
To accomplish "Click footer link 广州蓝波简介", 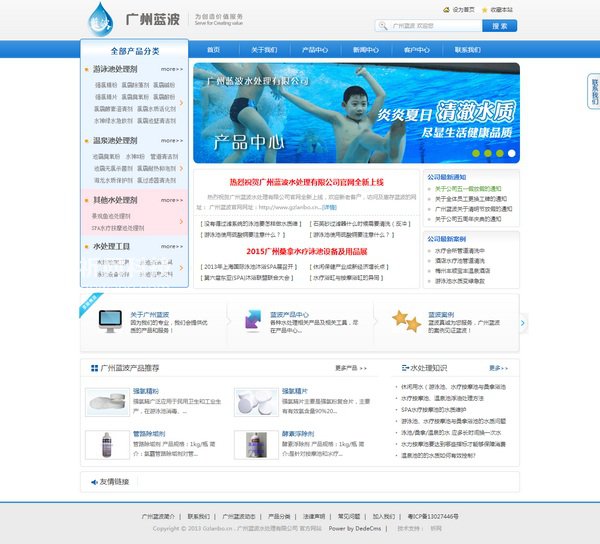I will point(158,516).
